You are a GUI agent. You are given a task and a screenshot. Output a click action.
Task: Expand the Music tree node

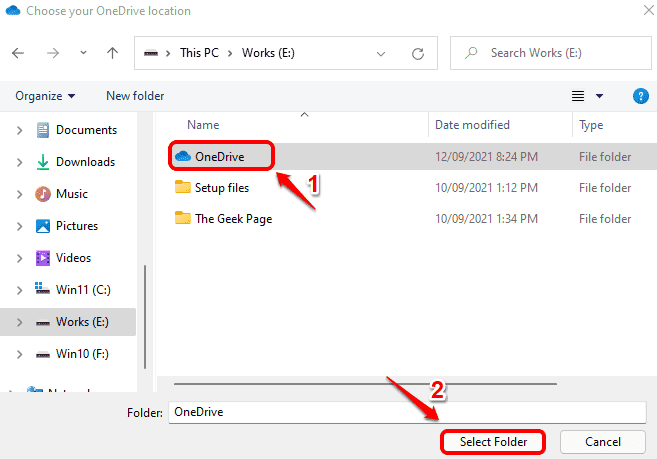pos(19,194)
